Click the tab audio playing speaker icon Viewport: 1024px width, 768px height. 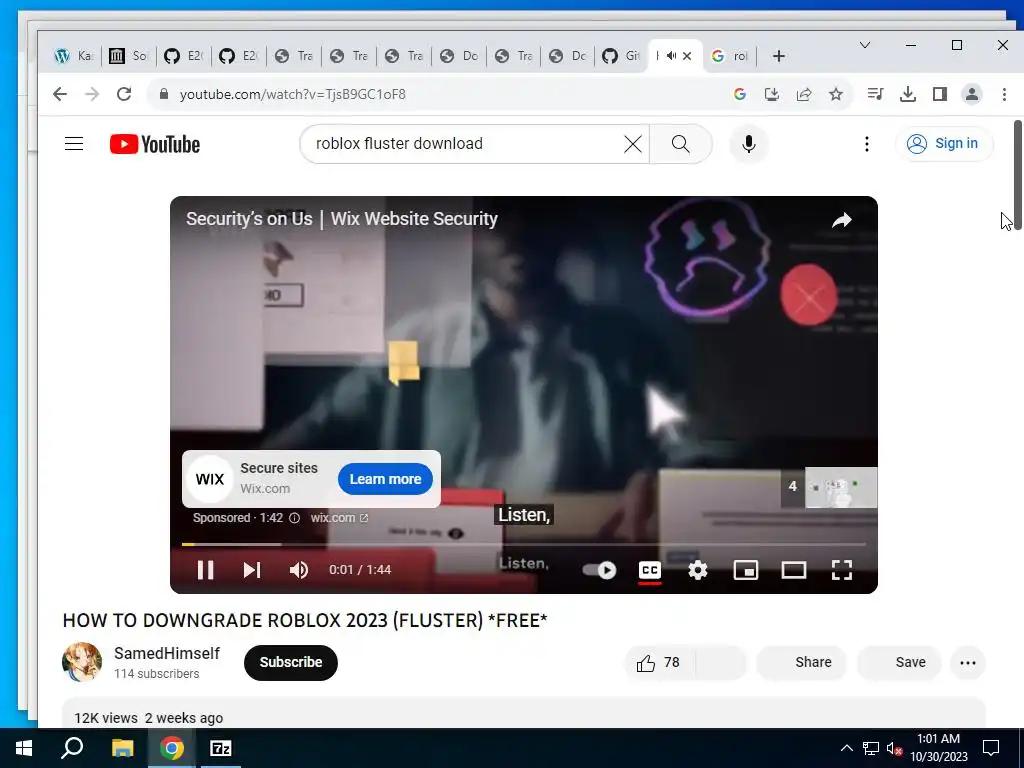(671, 56)
